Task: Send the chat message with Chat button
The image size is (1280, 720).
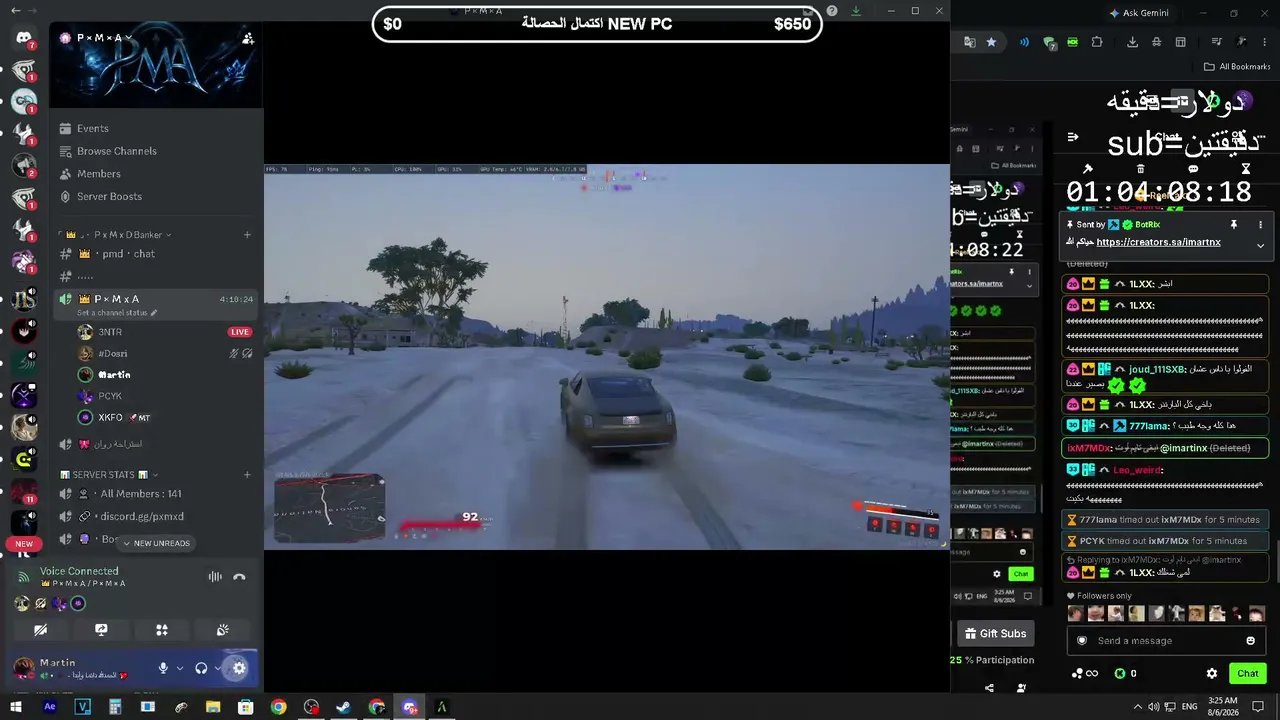Action: (1247, 674)
